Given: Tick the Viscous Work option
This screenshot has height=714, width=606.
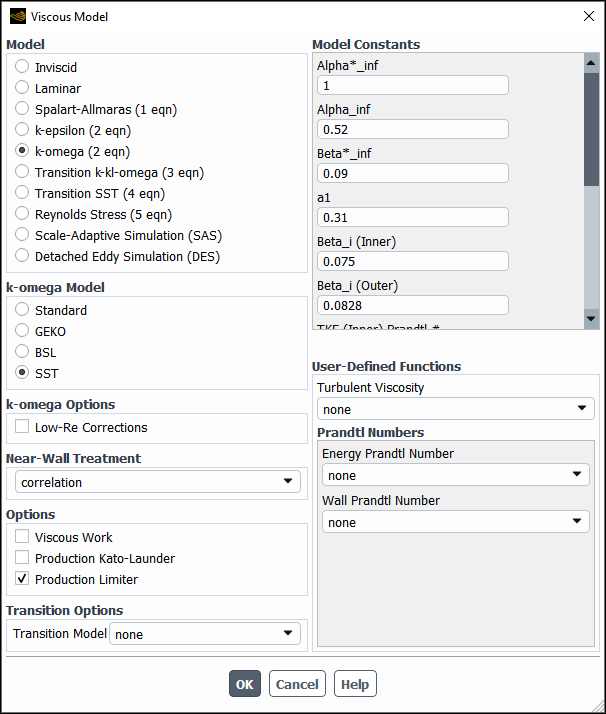Looking at the screenshot, I should click(x=22, y=537).
